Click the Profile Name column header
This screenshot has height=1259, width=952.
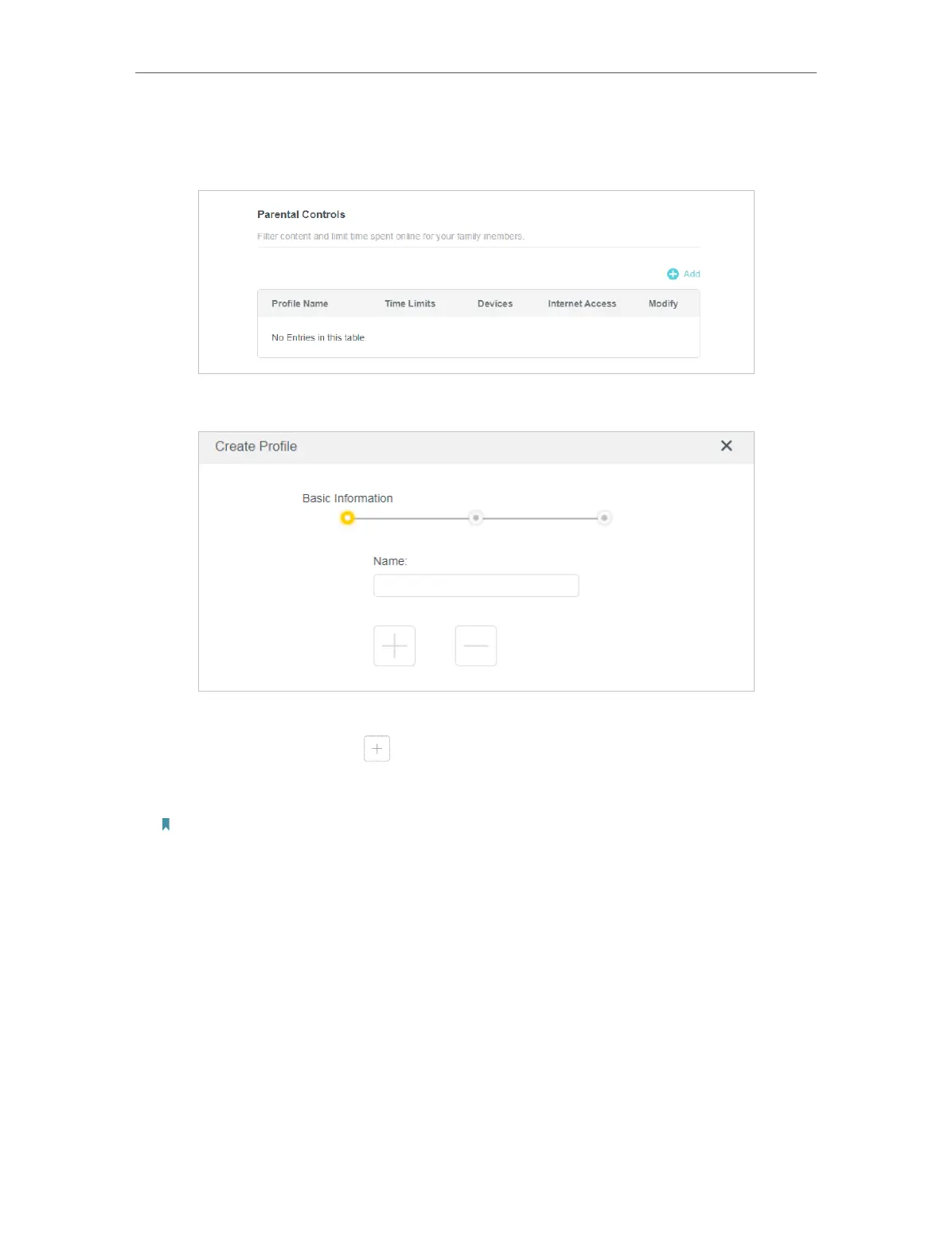[299, 304]
